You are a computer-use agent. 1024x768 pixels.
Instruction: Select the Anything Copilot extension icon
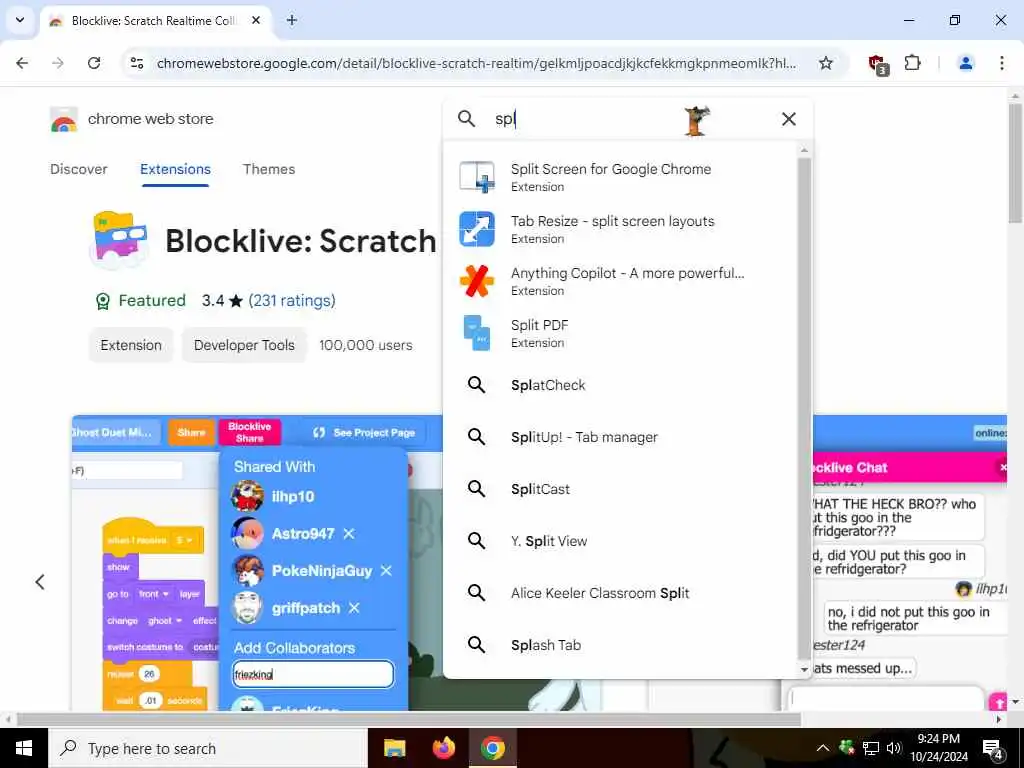click(x=477, y=281)
